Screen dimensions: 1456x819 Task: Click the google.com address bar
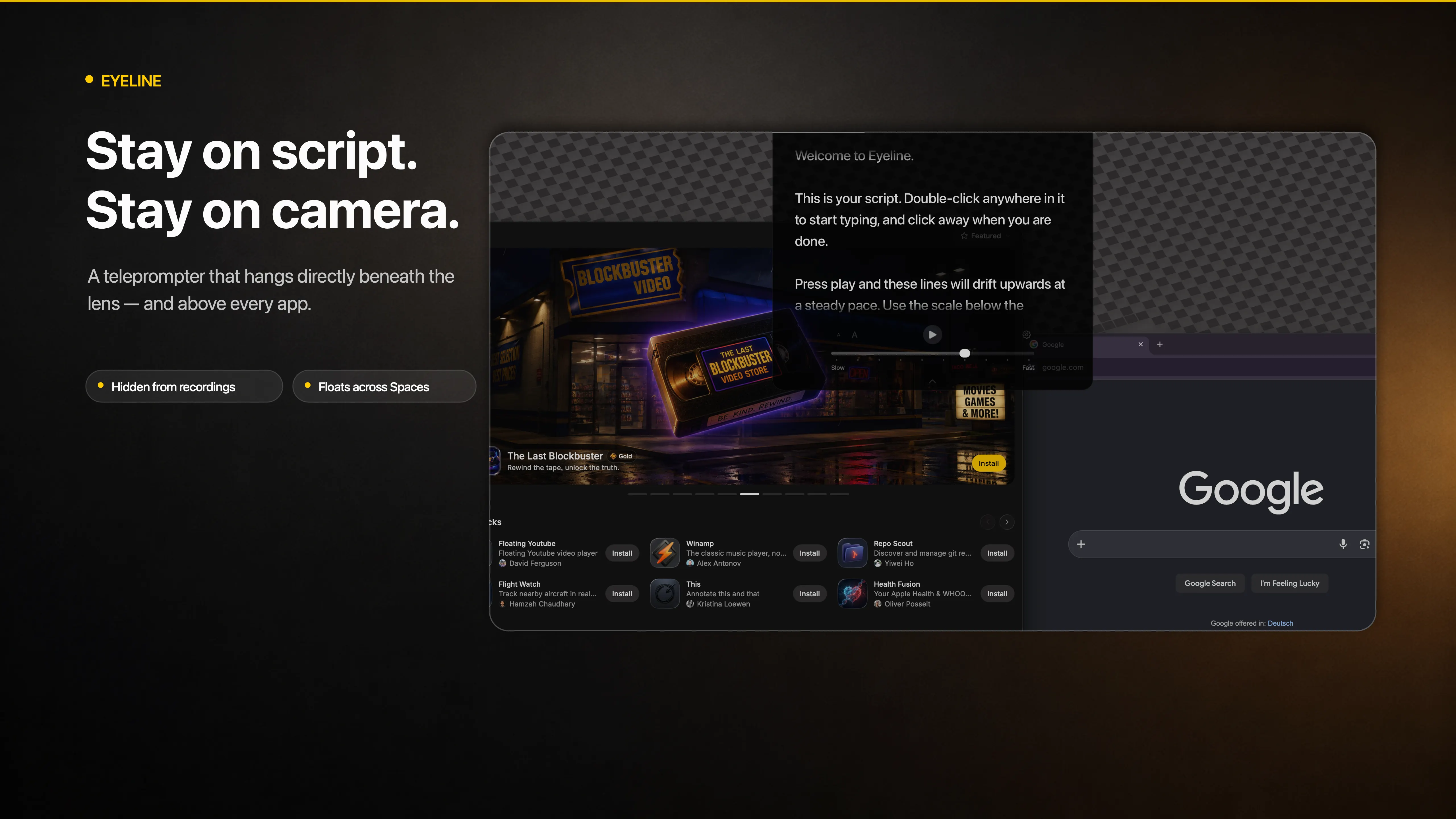click(x=1063, y=367)
